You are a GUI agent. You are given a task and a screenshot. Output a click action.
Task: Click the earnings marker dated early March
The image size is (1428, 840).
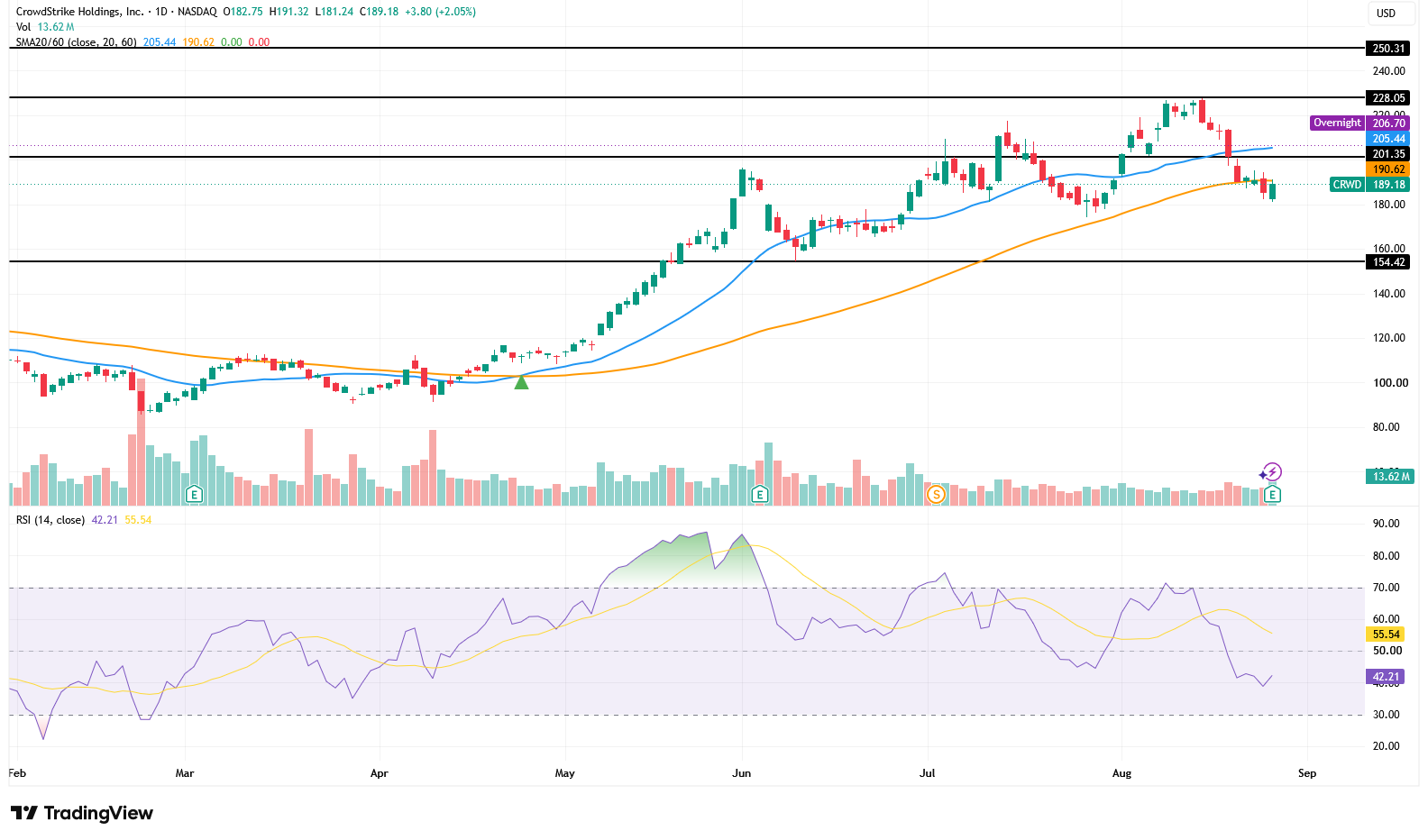[194, 494]
